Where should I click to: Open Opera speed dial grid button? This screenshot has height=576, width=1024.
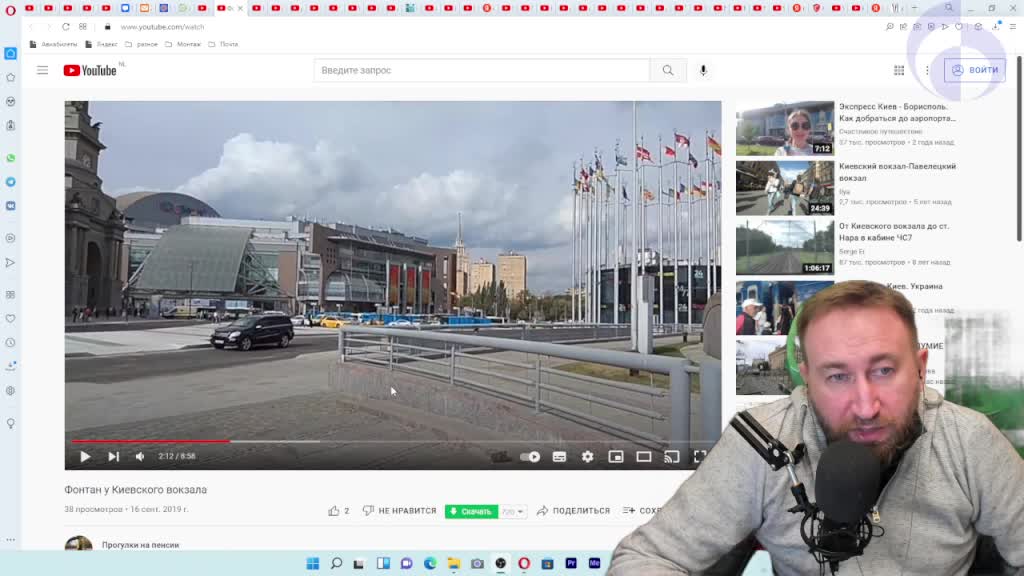coord(83,27)
